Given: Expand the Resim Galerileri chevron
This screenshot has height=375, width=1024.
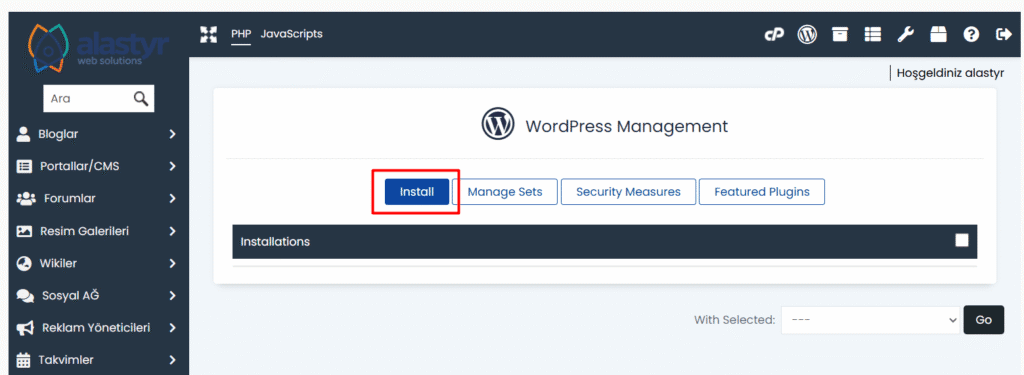Looking at the screenshot, I should point(172,231).
